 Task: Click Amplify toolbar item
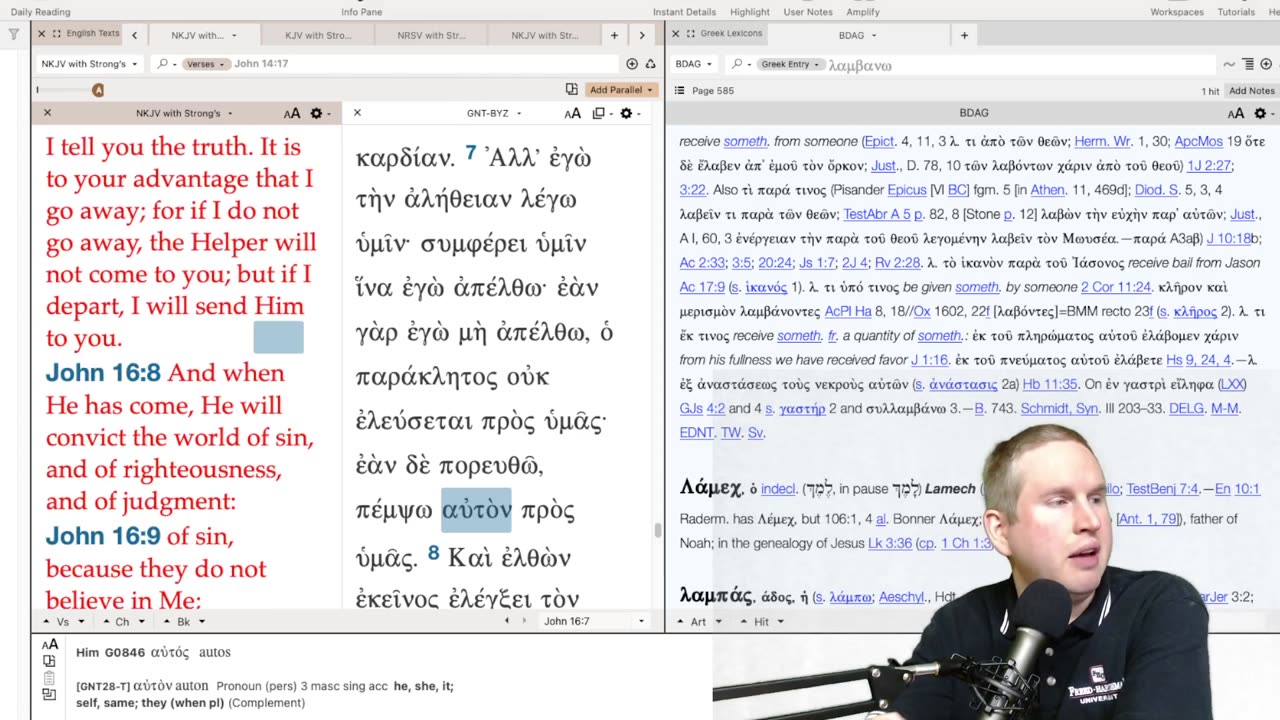coord(862,12)
